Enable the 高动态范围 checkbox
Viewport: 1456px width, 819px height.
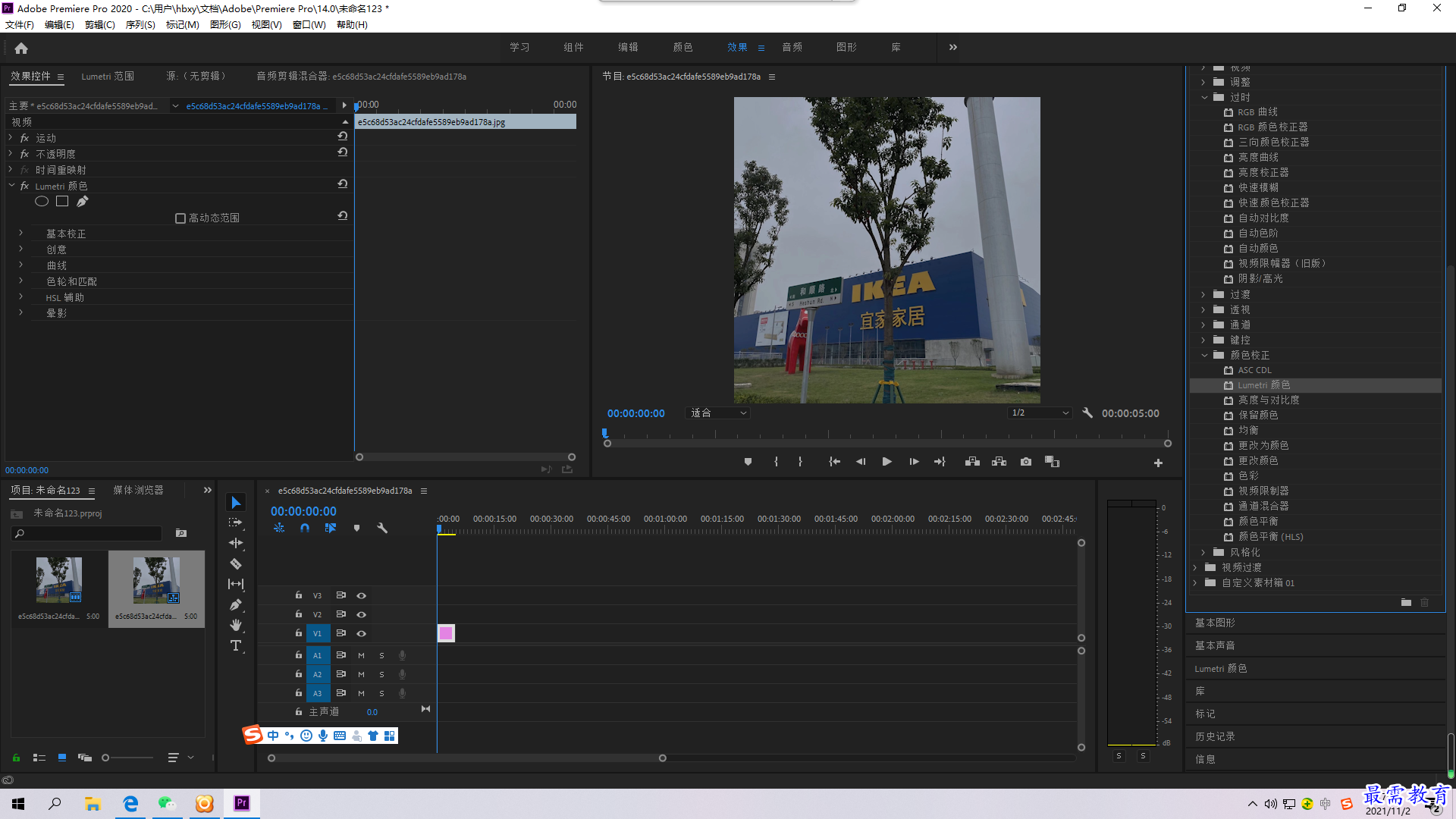[180, 218]
